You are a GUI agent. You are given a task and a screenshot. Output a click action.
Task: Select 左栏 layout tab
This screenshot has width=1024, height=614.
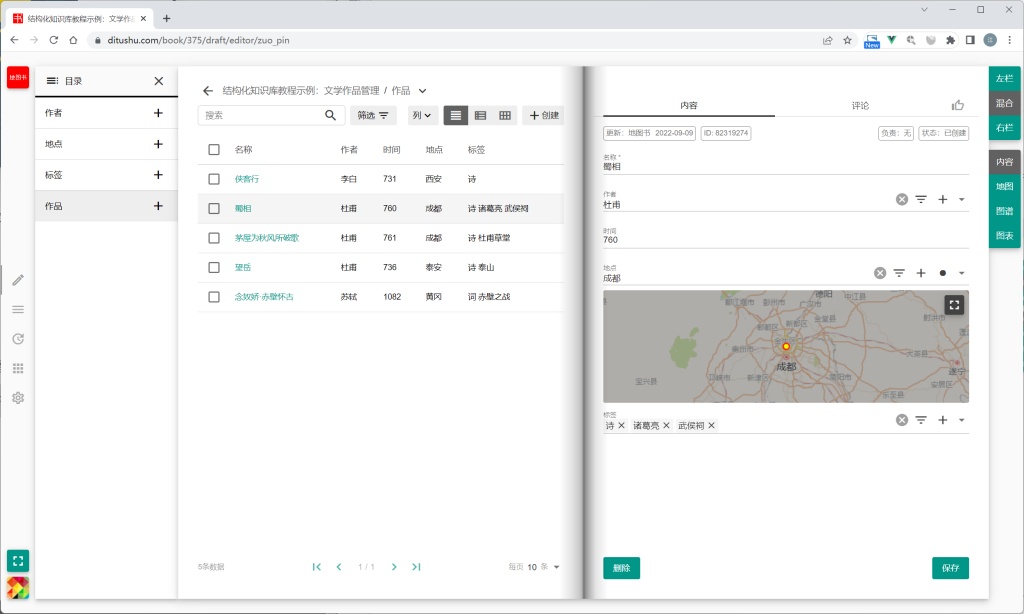[x=1004, y=78]
